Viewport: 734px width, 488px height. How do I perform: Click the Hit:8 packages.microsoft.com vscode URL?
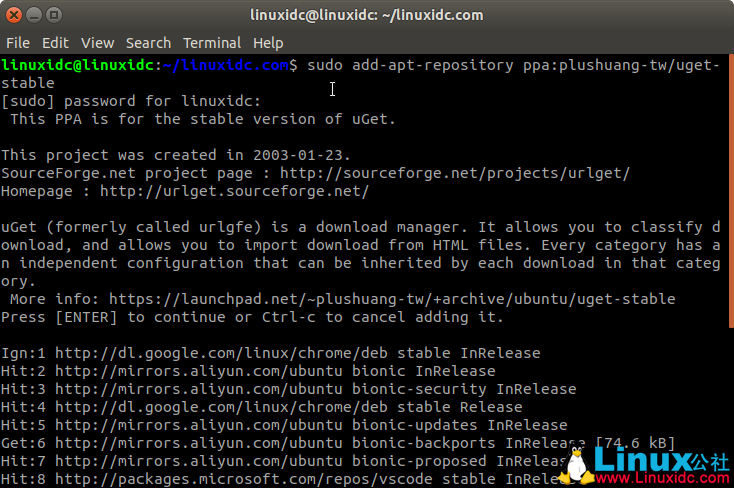tap(244, 479)
